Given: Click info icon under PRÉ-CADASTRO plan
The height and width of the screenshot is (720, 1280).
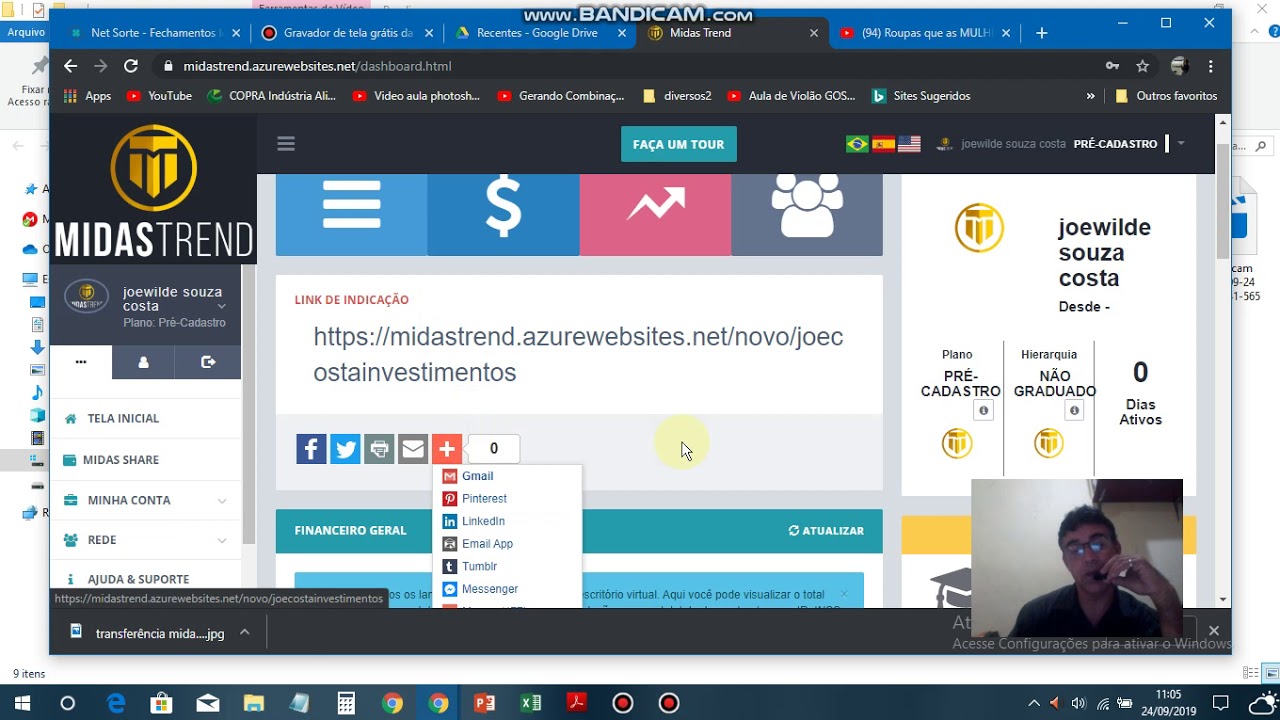Looking at the screenshot, I should 983,411.
